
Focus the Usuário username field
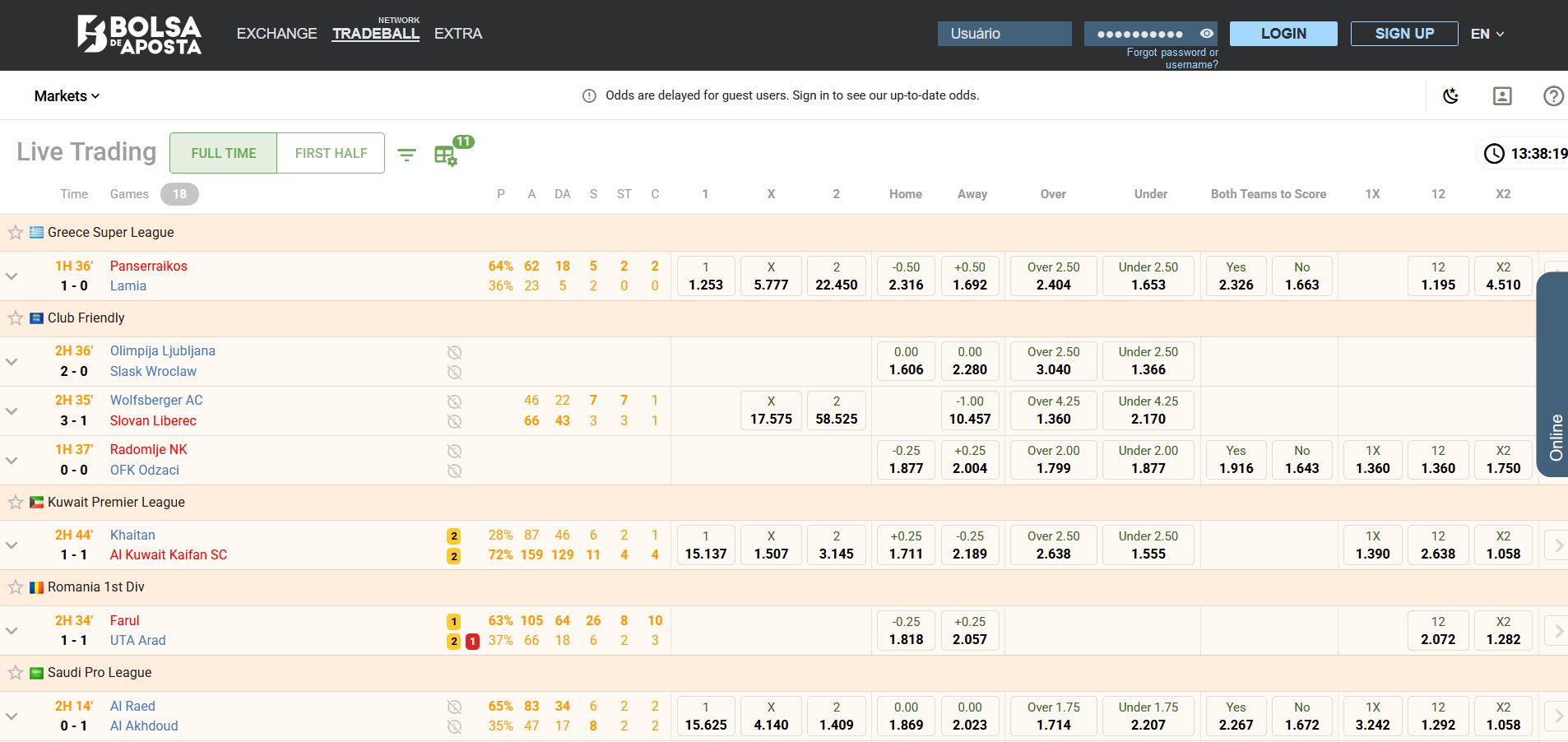click(x=1004, y=34)
